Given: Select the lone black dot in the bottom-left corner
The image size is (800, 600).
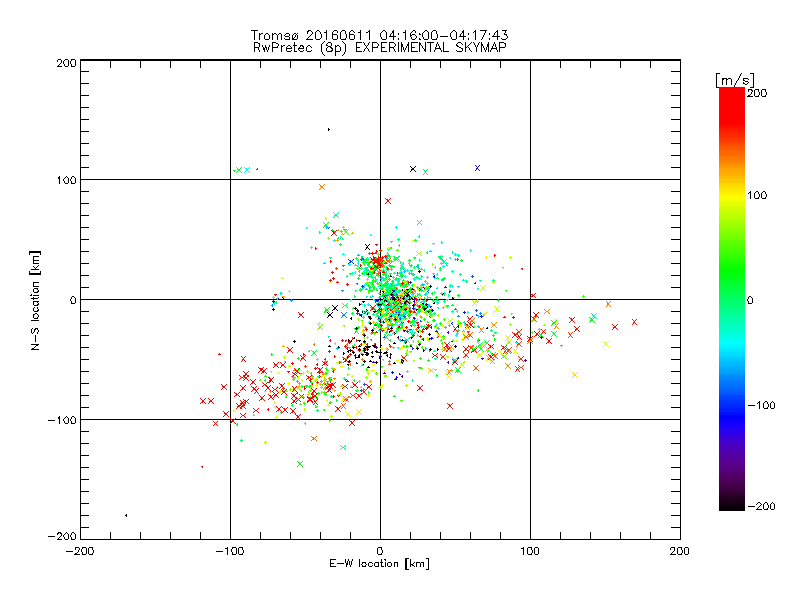Looking at the screenshot, I should click(x=126, y=515).
